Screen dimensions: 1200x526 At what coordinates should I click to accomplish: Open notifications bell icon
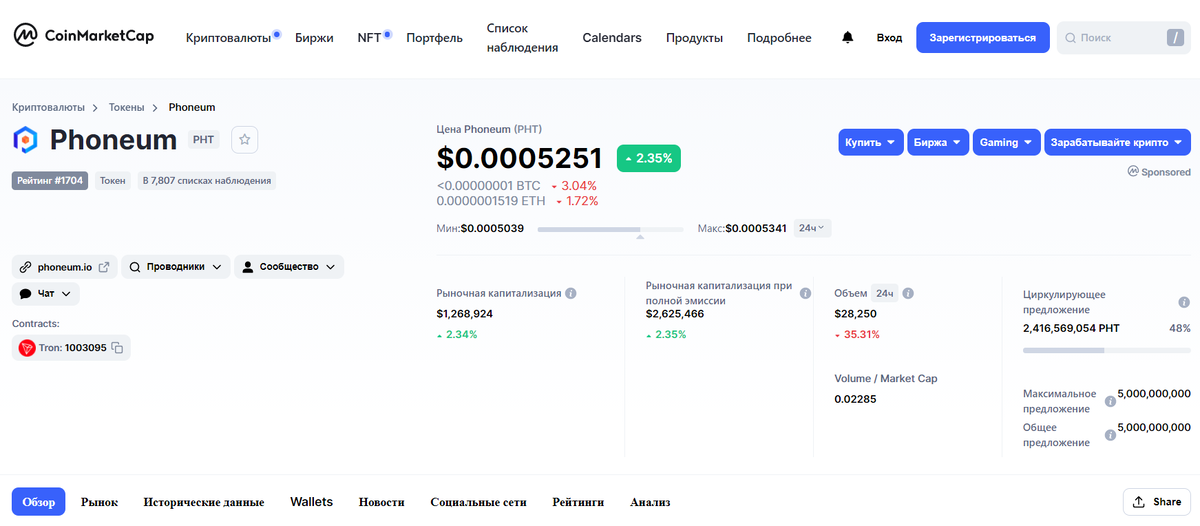pyautogui.click(x=848, y=38)
